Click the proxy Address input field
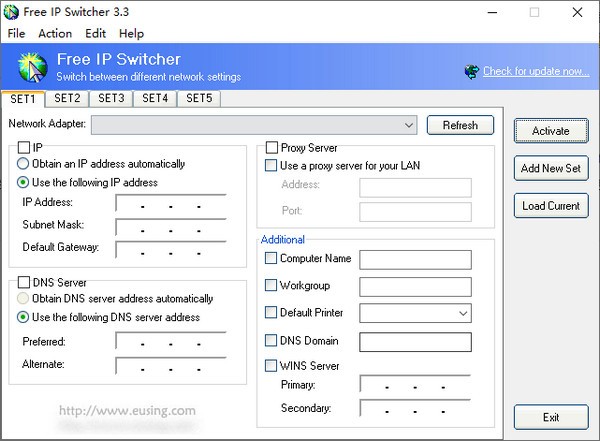Viewport: 600px width, 441px height. [416, 188]
